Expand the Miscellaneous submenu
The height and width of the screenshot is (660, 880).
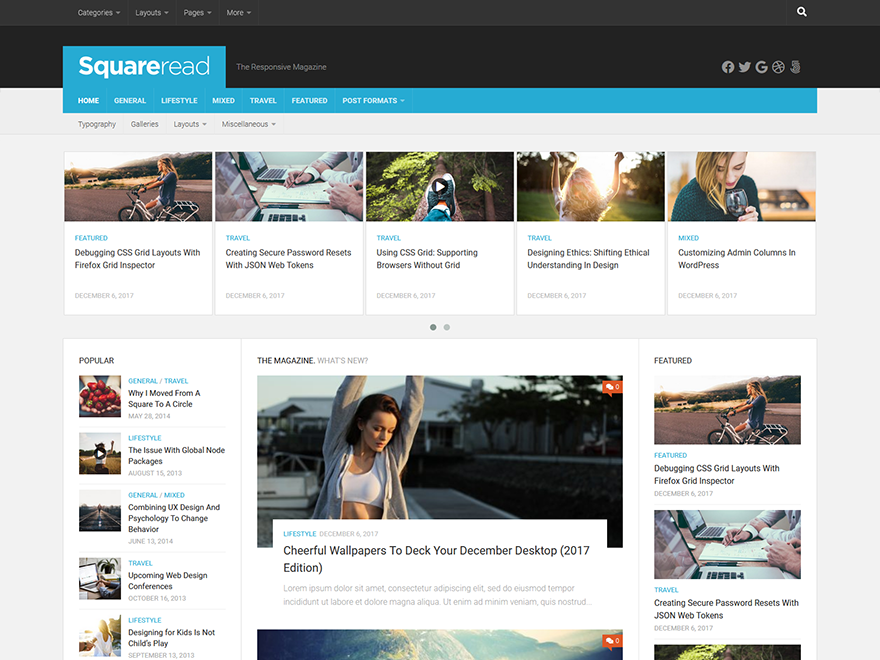point(247,124)
